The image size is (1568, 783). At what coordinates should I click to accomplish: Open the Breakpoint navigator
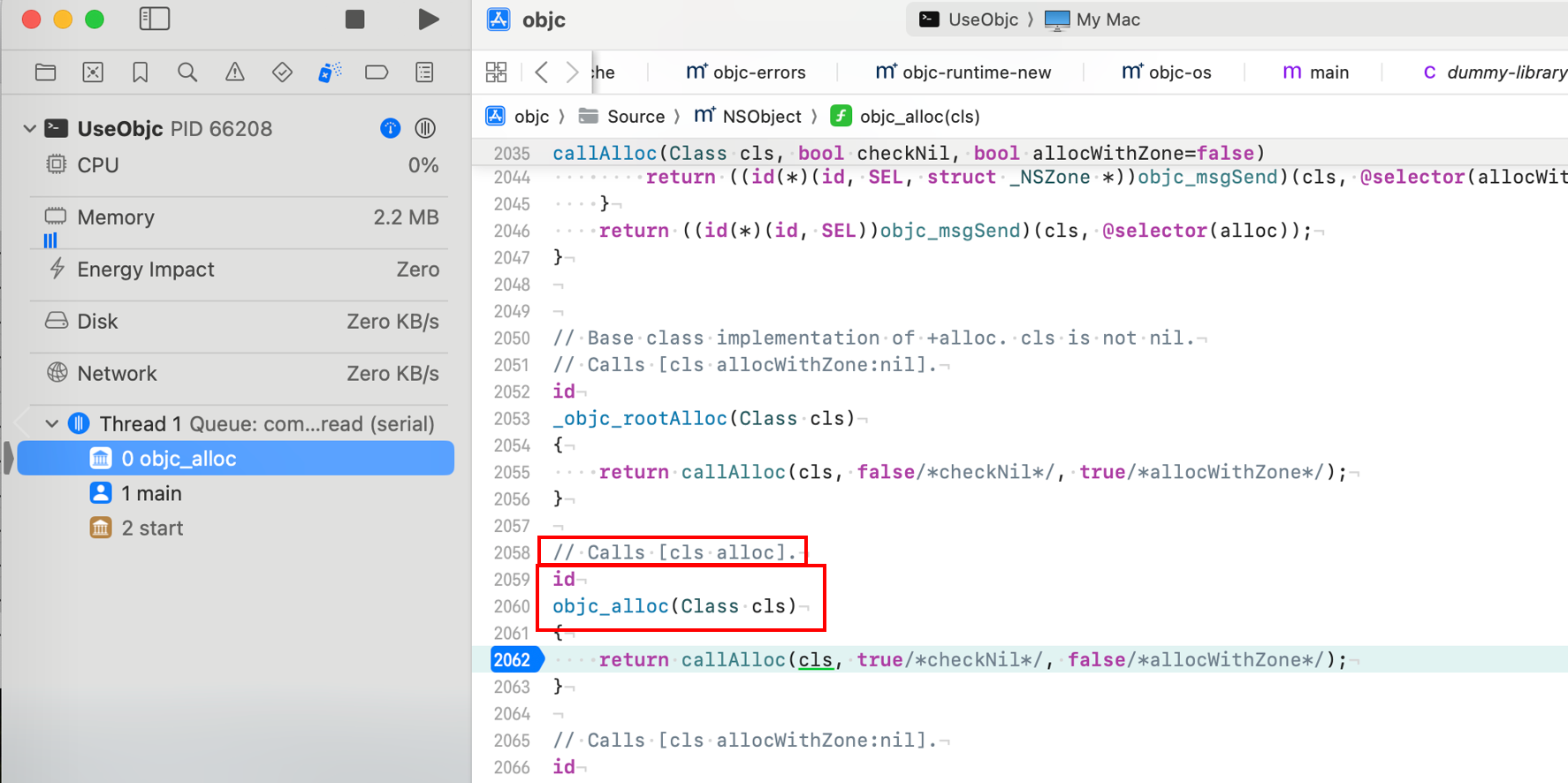[x=377, y=72]
